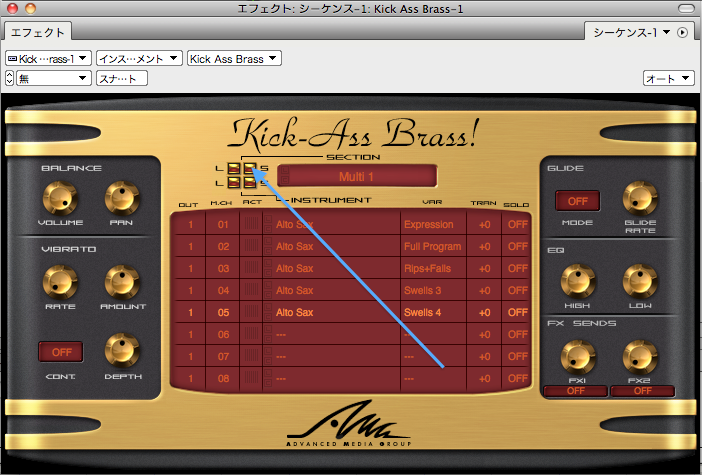The height and width of the screenshot is (475, 702).
Task: Click the MIDI channel 06 cell
Action: (x=223, y=334)
